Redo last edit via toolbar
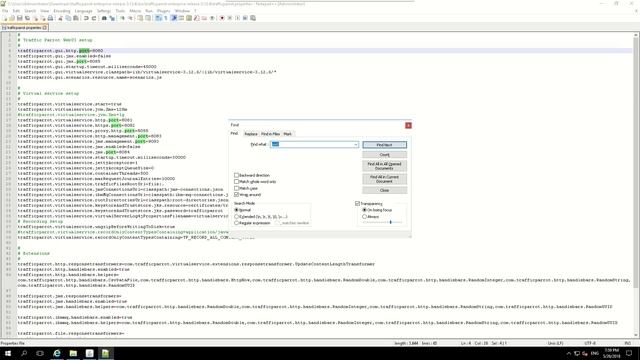Screen dimensions: 640x360 [94, 18]
